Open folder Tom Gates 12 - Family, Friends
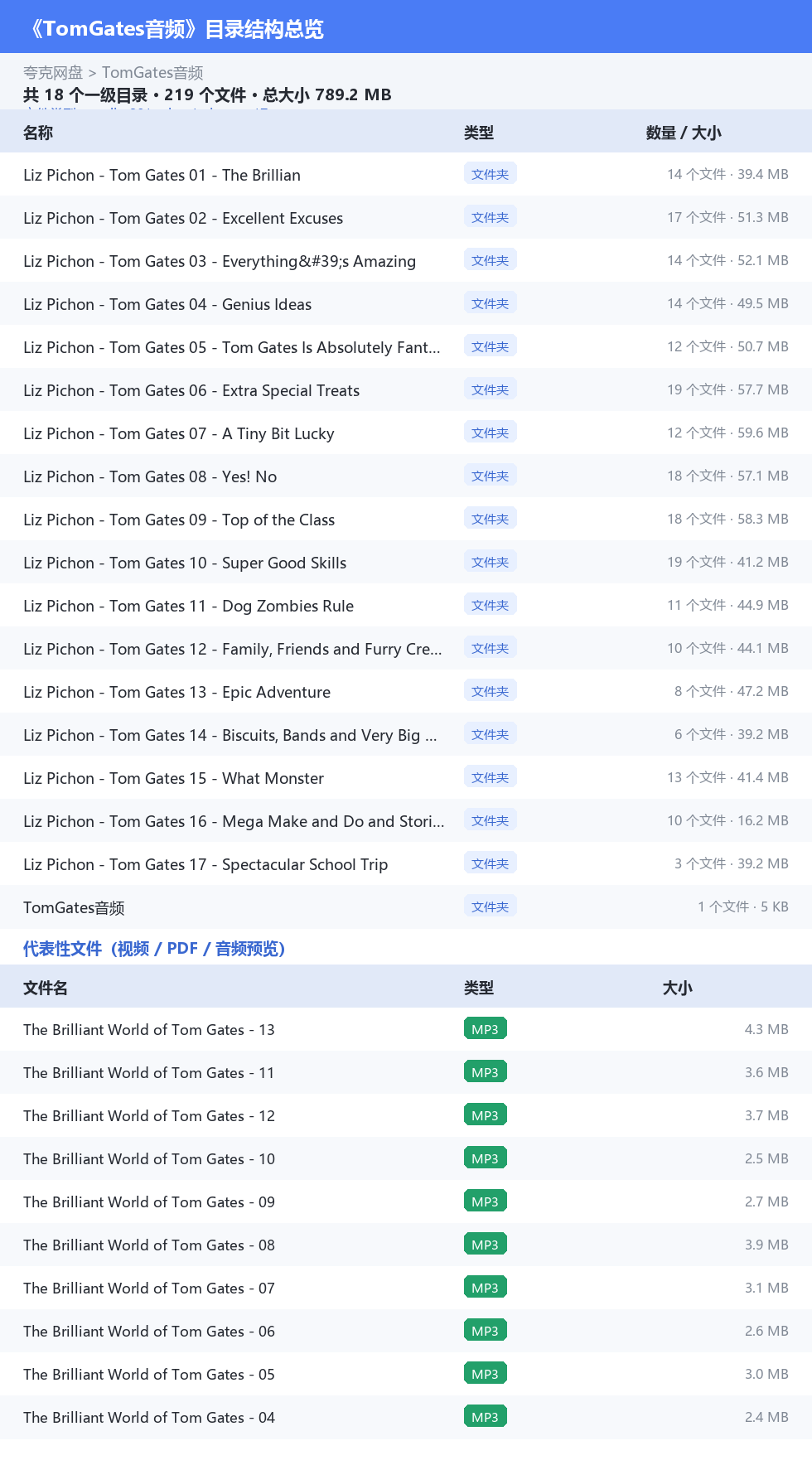This screenshot has width=812, height=1465. coord(406,649)
